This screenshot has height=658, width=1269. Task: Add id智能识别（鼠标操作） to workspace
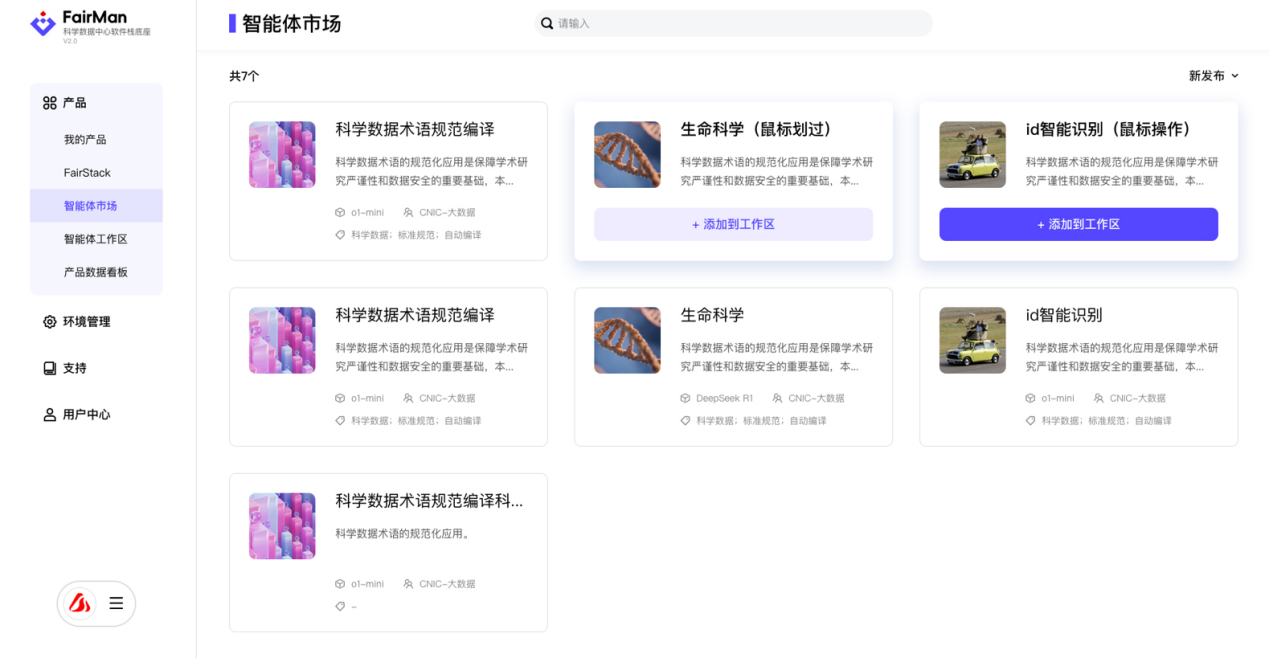(1078, 224)
